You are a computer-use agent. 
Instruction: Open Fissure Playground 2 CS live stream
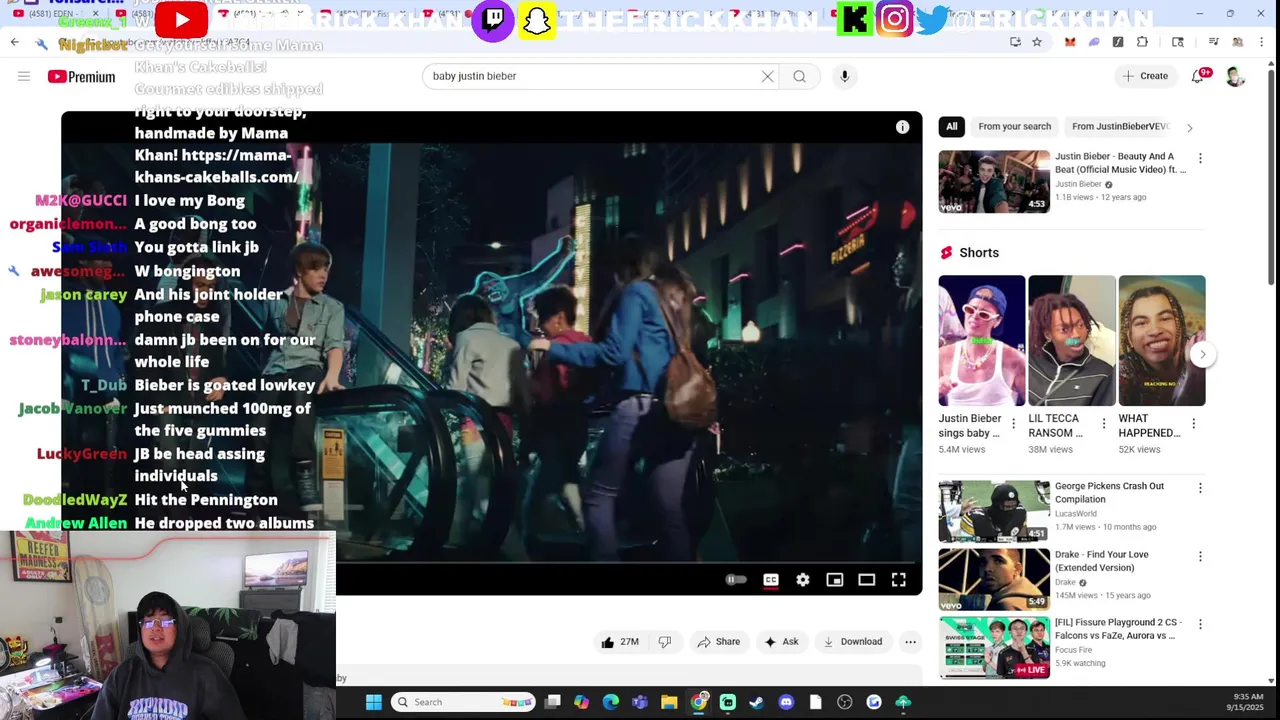click(x=994, y=647)
